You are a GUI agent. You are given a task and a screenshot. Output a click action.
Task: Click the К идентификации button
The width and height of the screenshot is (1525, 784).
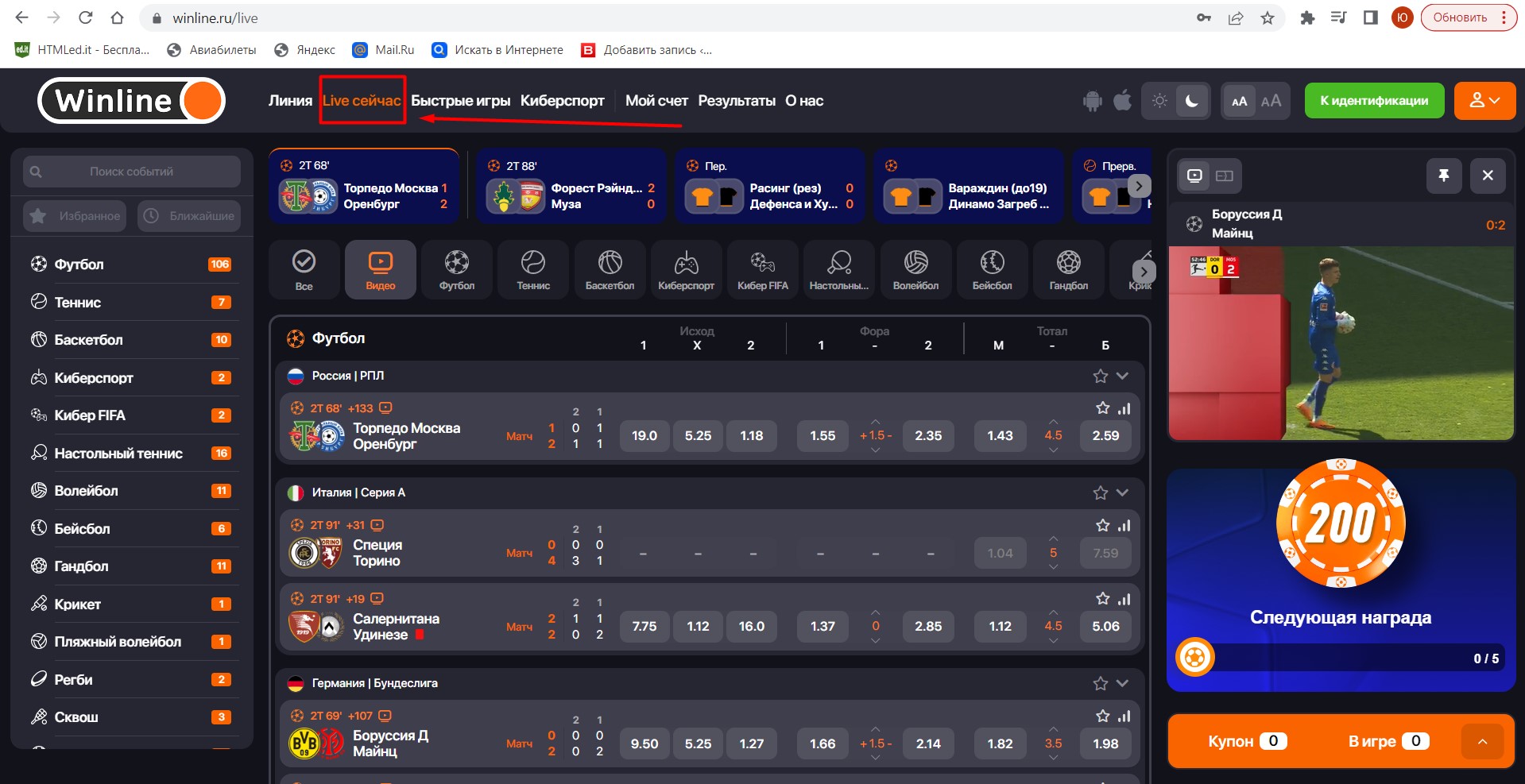pyautogui.click(x=1374, y=101)
